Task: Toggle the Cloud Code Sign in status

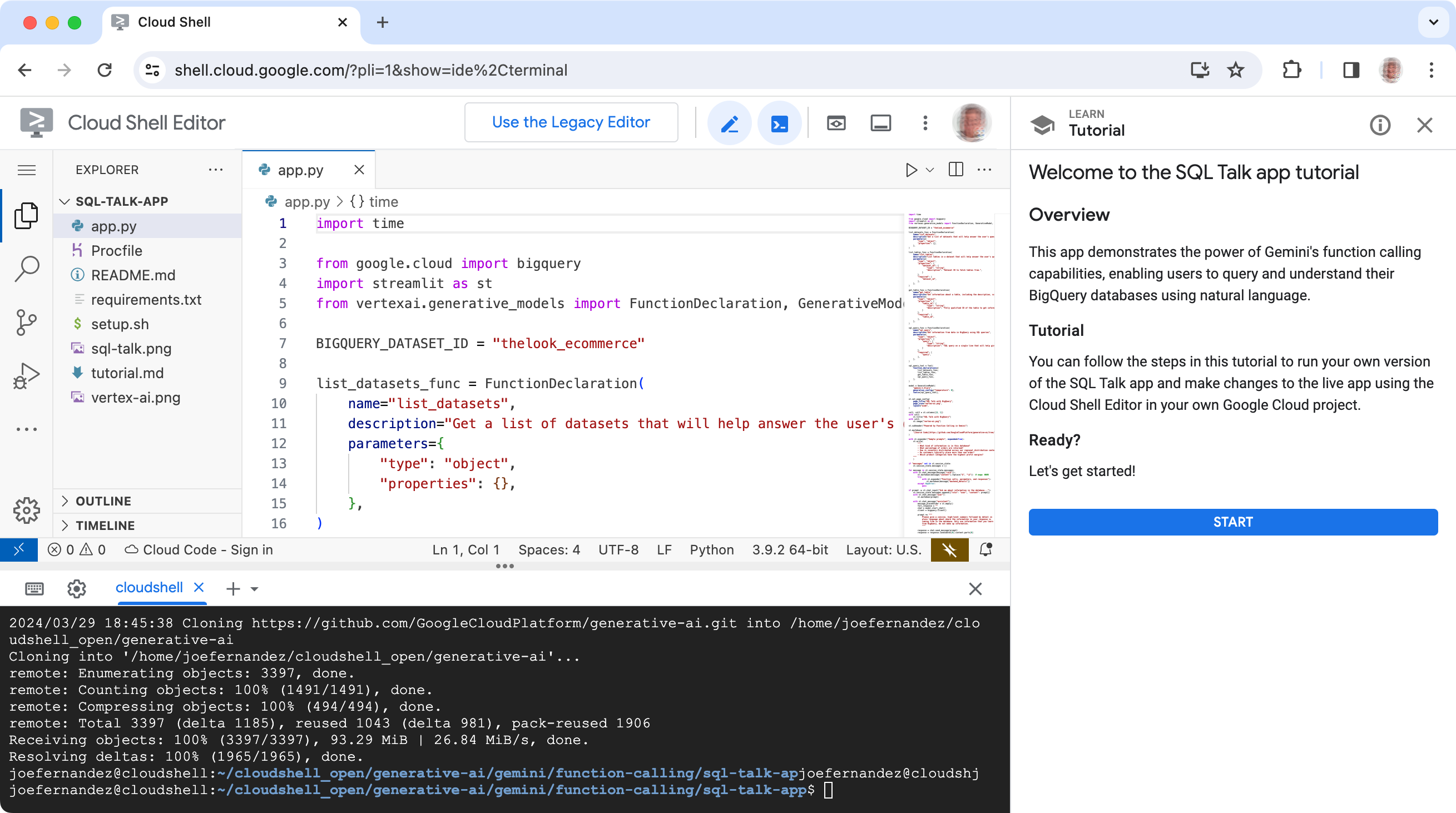Action: [200, 549]
